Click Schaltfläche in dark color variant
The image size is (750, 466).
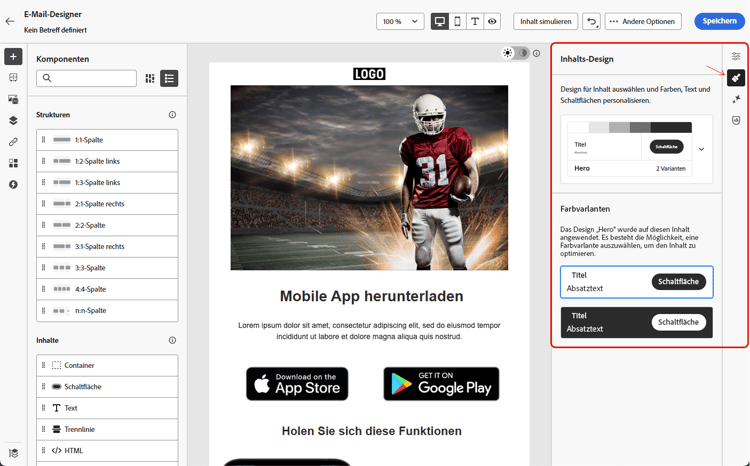point(678,322)
